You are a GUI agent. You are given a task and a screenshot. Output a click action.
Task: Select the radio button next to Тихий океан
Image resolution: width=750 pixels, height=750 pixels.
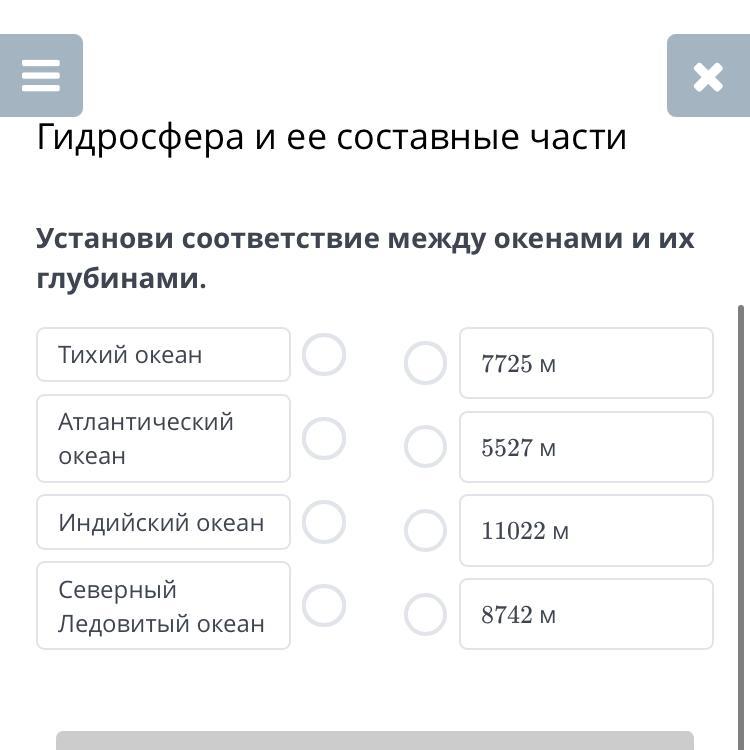(x=324, y=355)
